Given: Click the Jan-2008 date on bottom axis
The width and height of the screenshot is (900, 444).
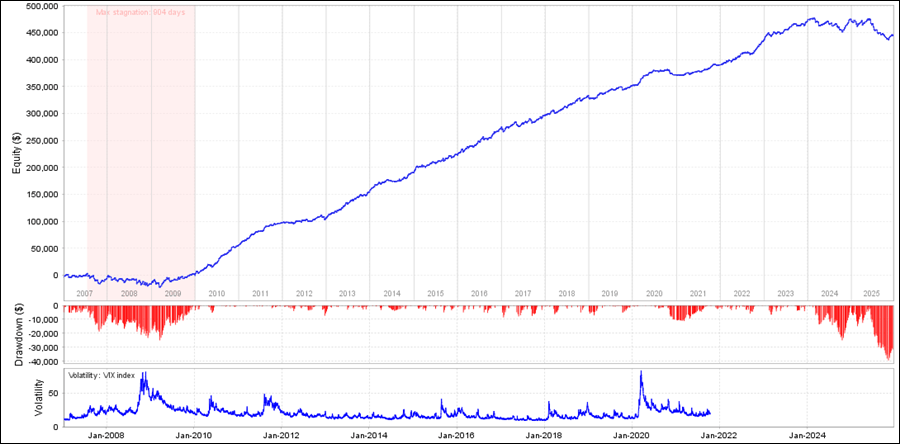Looking at the screenshot, I should click(107, 436).
